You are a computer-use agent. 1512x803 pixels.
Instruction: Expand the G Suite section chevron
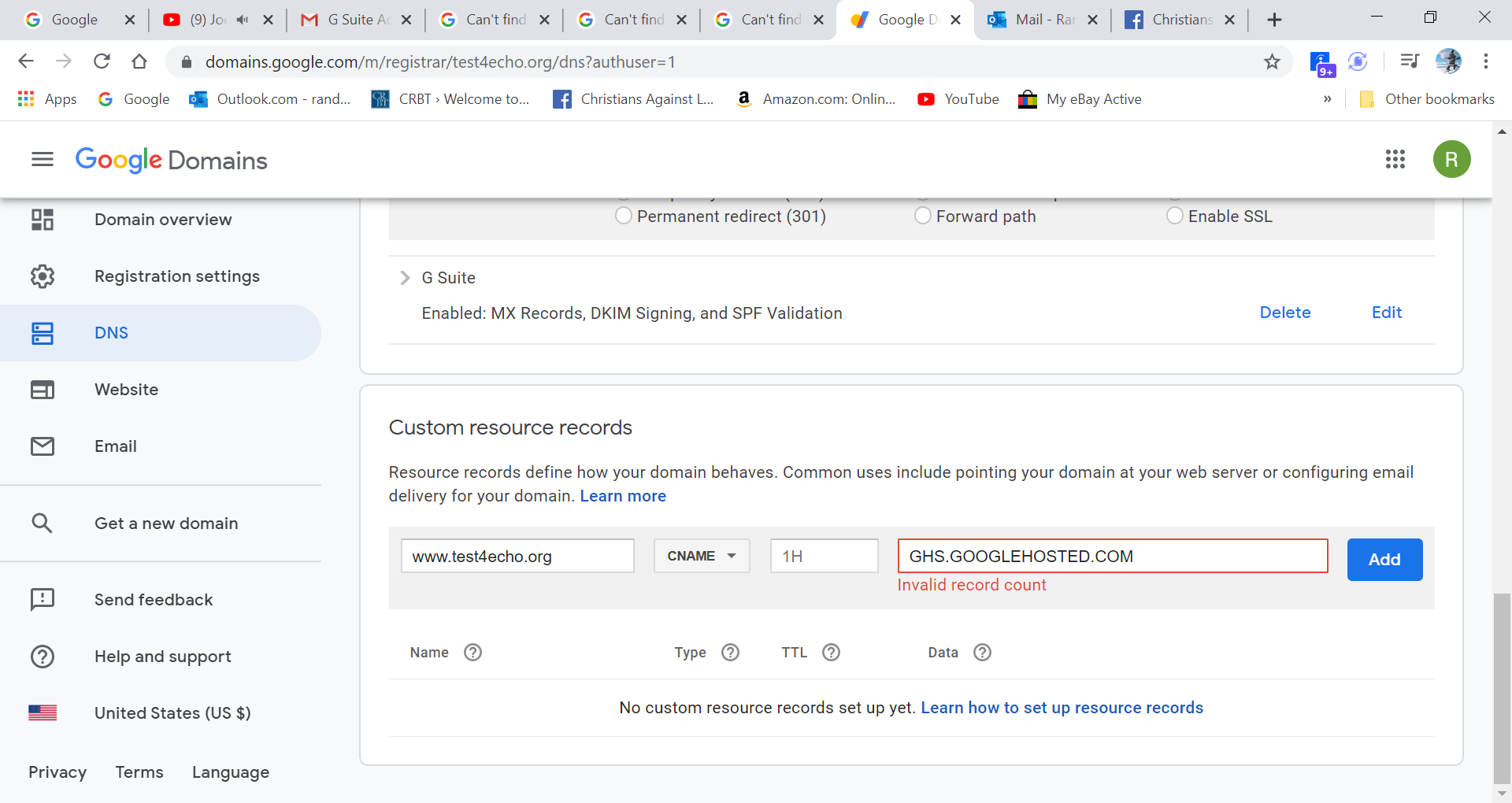405,278
